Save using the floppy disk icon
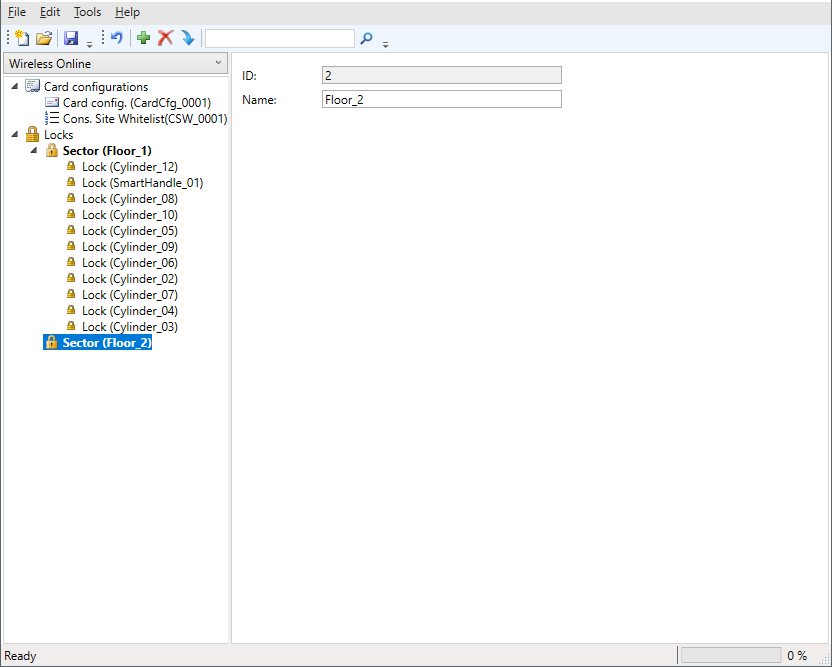This screenshot has width=832, height=667. tap(71, 38)
